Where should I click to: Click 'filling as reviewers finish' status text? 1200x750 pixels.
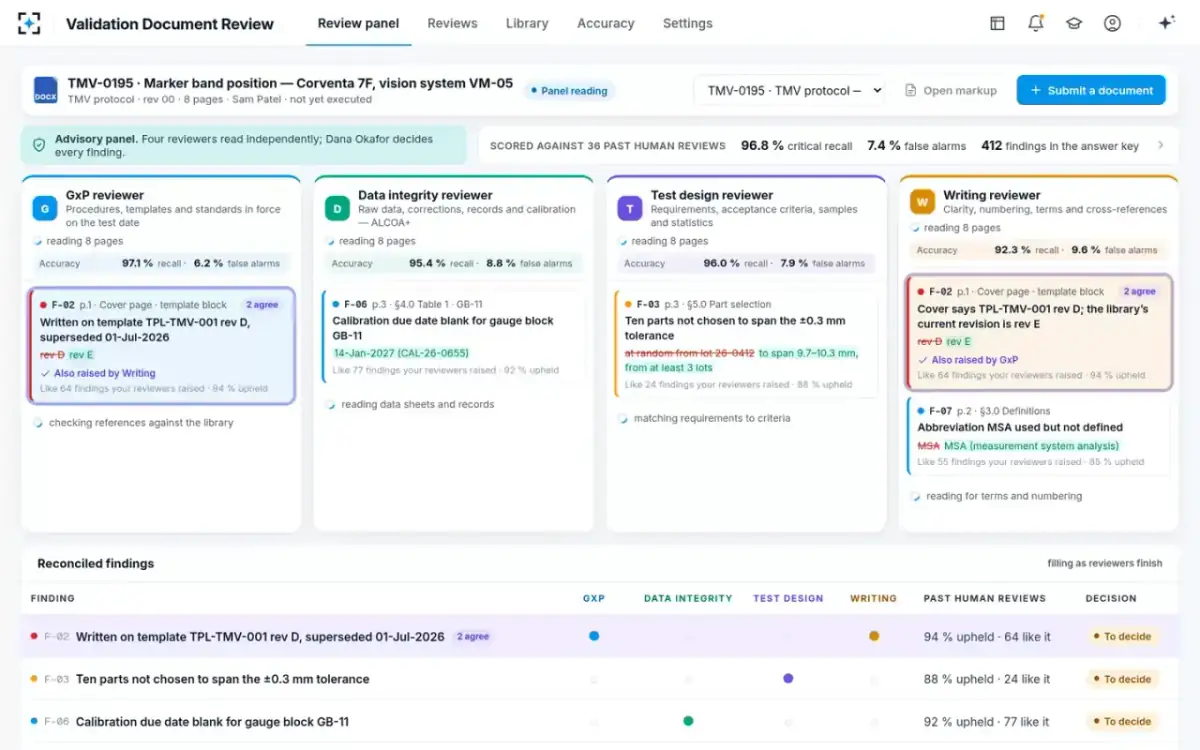coord(1105,563)
